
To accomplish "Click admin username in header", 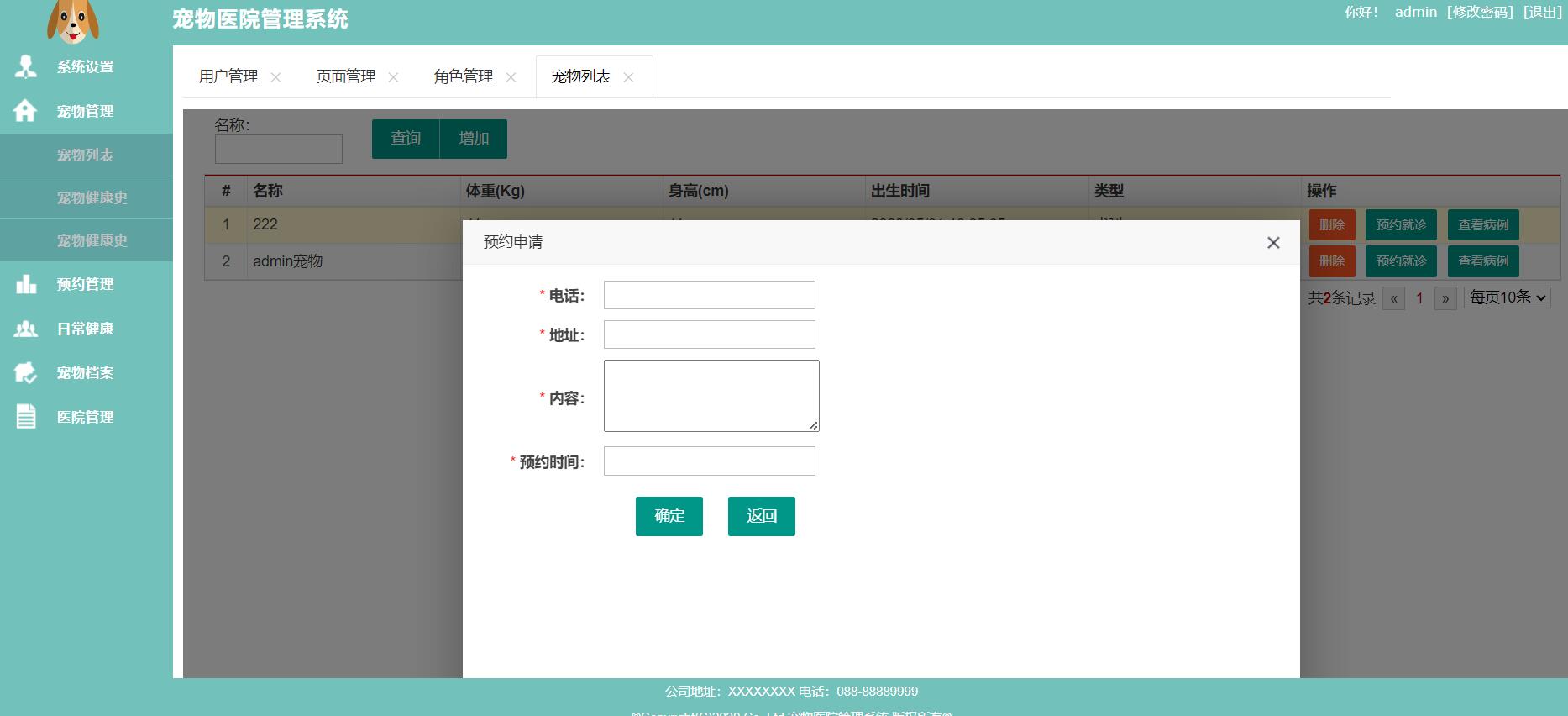I will (1416, 12).
